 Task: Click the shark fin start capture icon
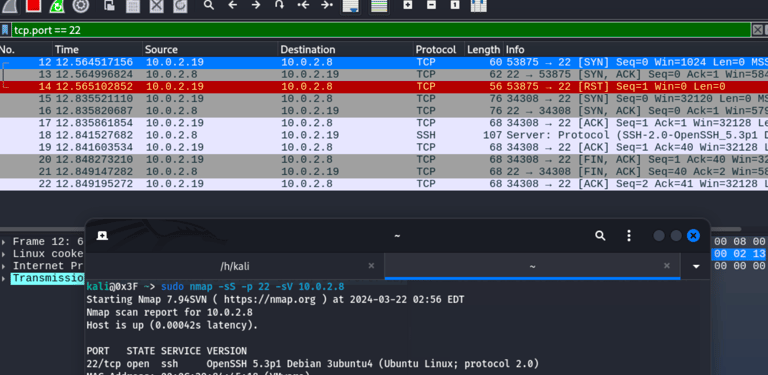tap(9, 5)
